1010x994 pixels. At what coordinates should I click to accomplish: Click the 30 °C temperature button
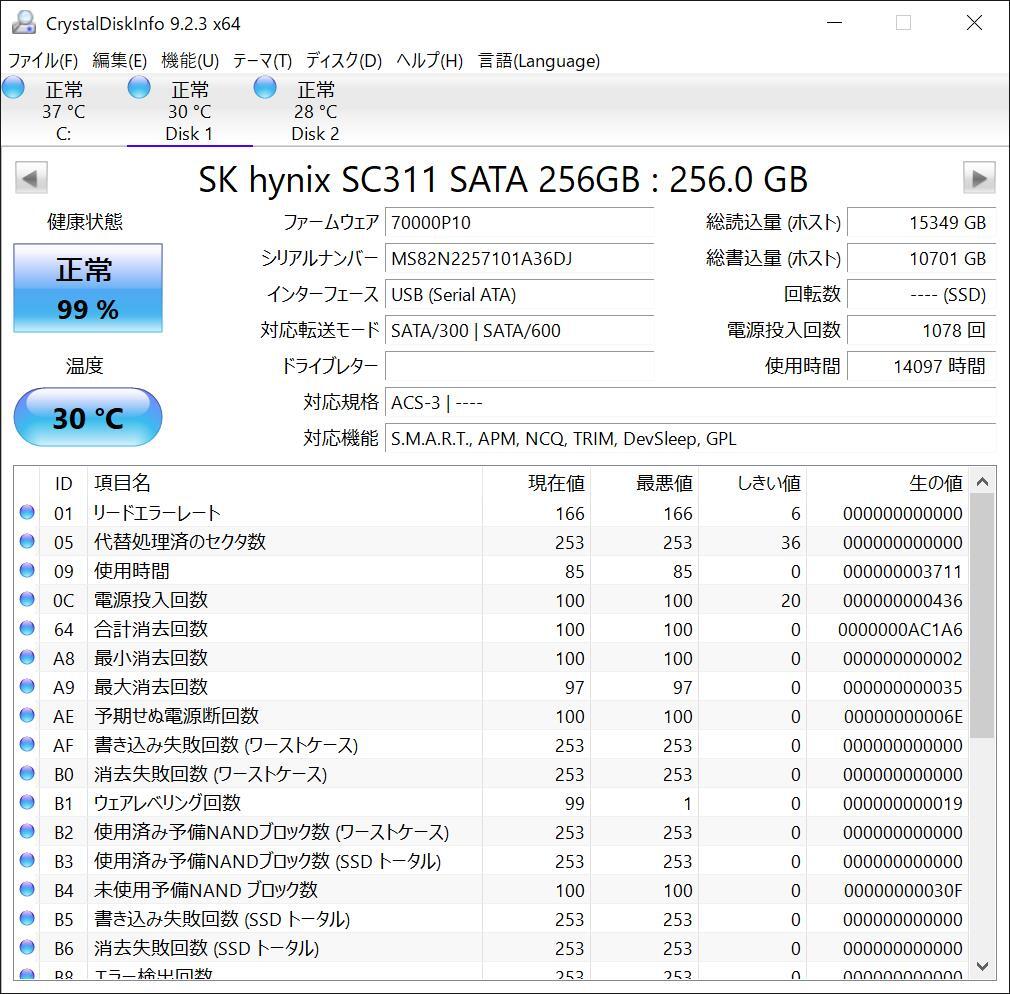(88, 417)
